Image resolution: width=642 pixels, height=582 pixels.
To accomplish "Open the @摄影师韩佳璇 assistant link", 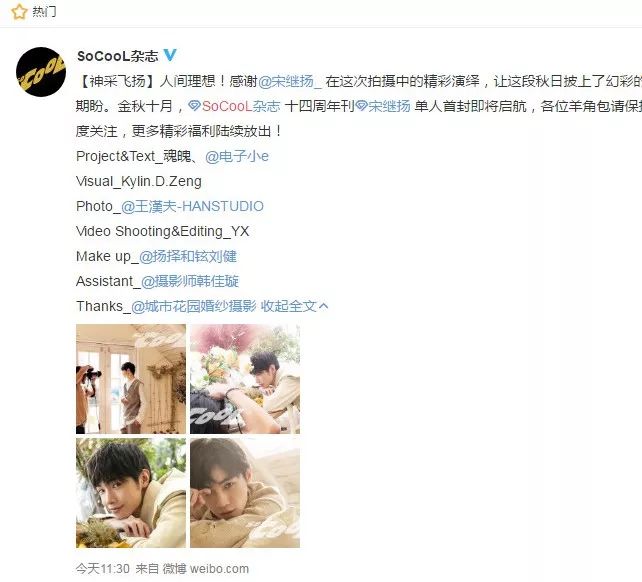I will (x=190, y=281).
